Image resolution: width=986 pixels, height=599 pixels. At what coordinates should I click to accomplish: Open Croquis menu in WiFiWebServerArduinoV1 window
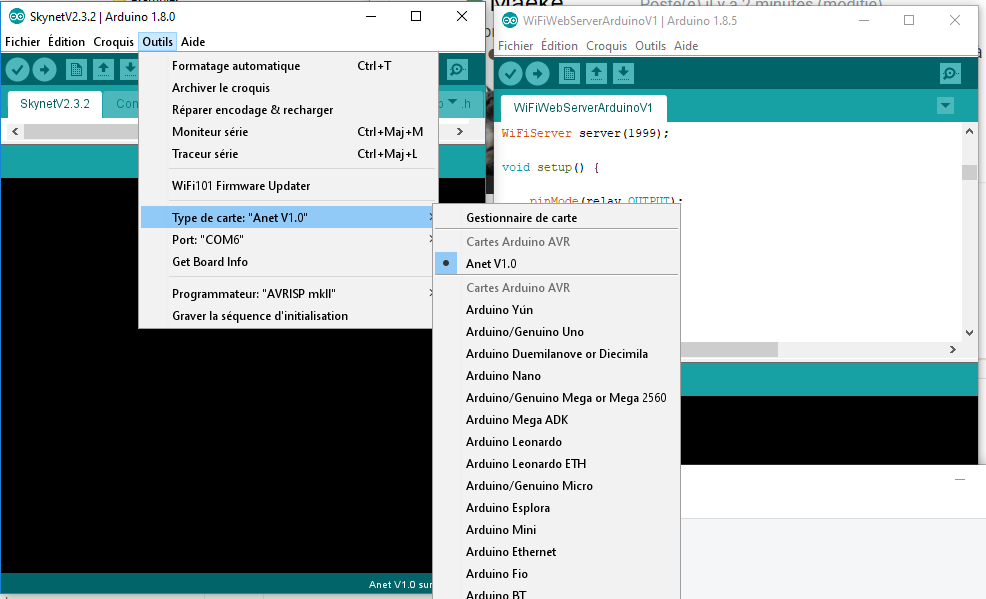tap(606, 45)
